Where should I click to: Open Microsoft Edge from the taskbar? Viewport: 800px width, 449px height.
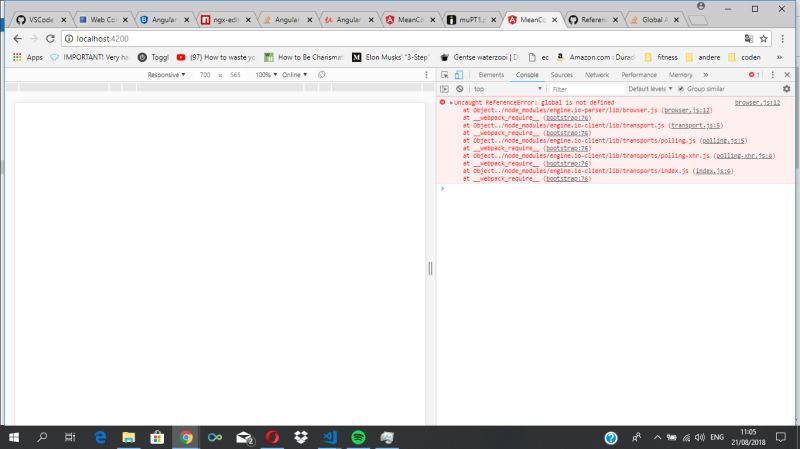100,437
